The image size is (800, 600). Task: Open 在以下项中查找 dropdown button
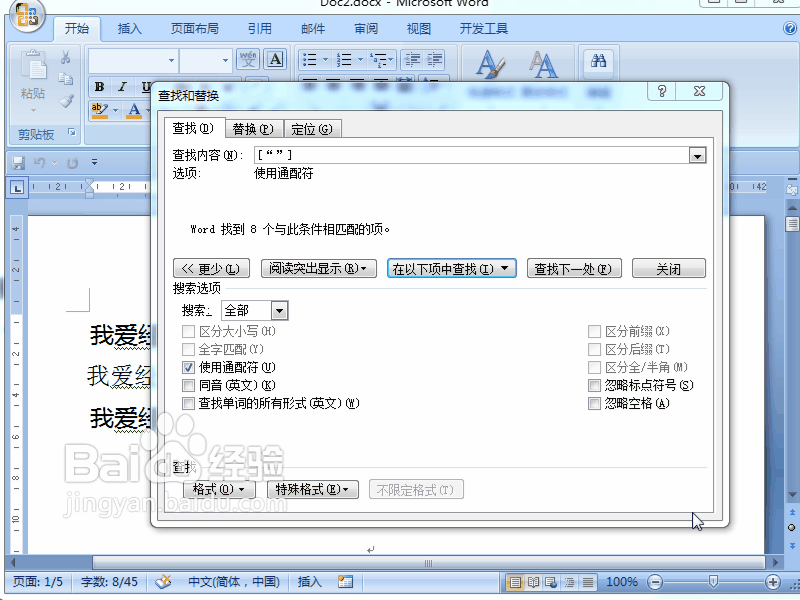pos(452,268)
